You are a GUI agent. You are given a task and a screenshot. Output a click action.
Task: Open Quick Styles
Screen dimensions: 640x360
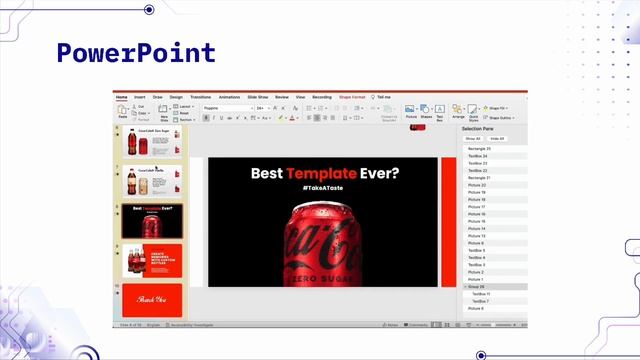pos(472,109)
